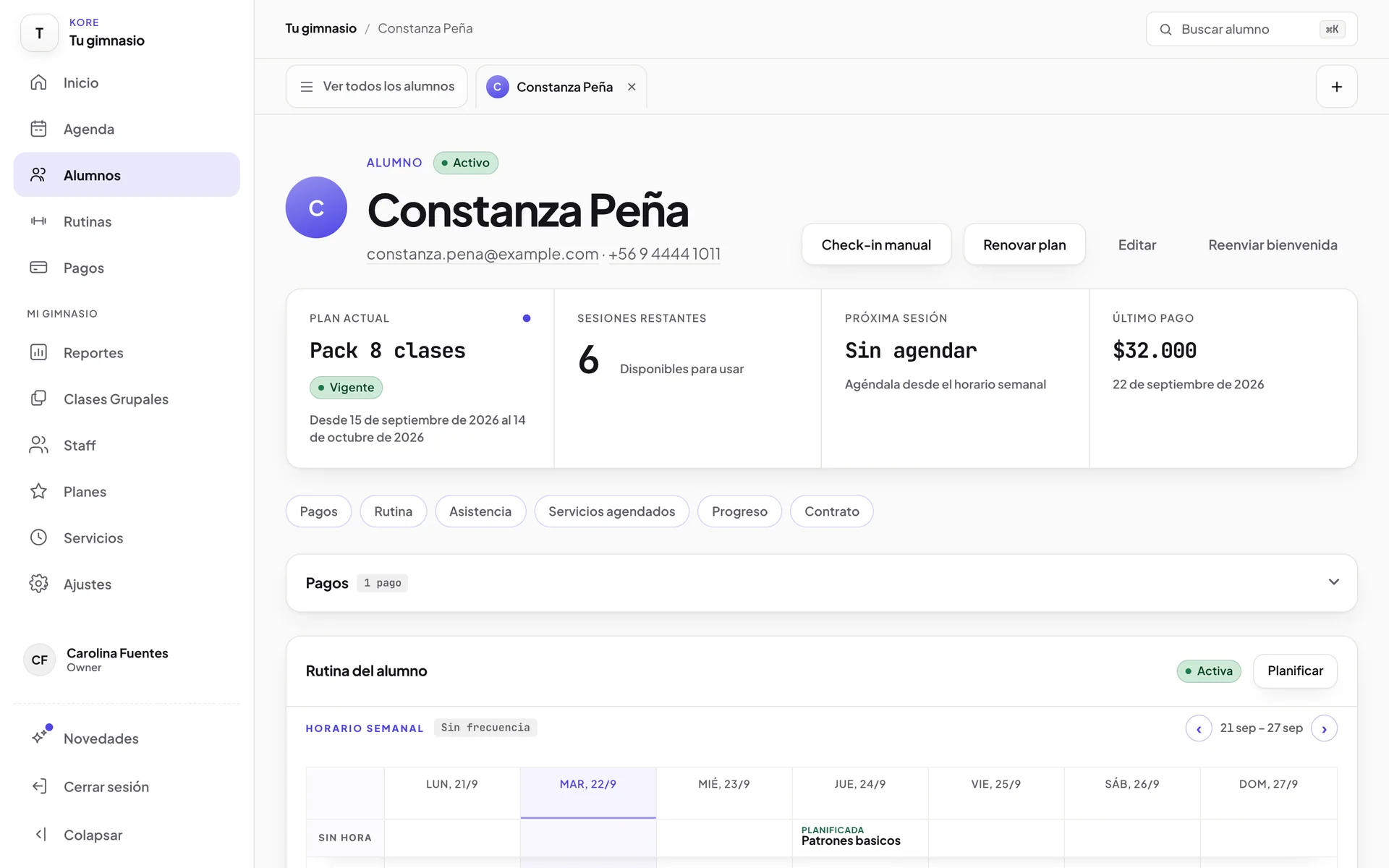Close the Constanza Peña tab
The width and height of the screenshot is (1389, 868).
(x=632, y=87)
